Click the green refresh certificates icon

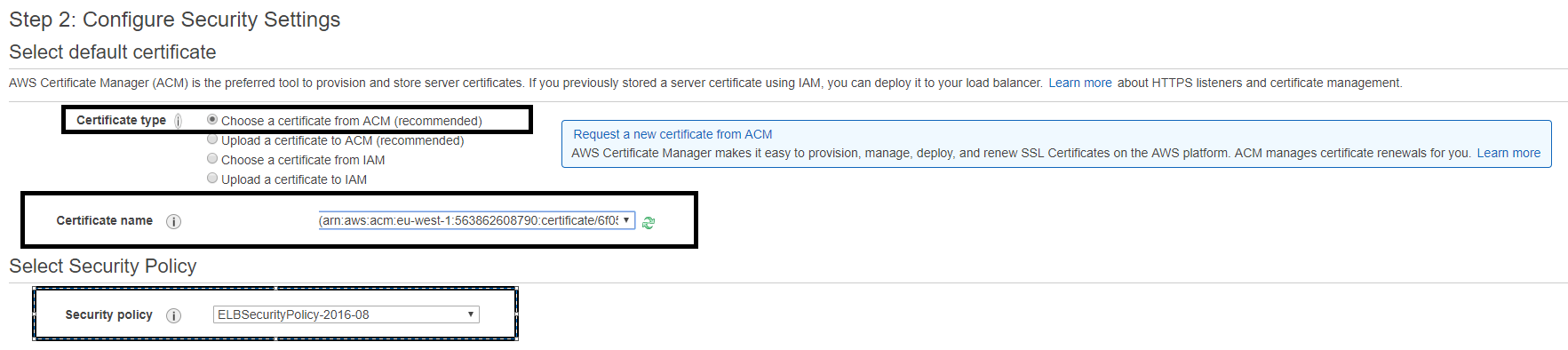pyautogui.click(x=649, y=222)
